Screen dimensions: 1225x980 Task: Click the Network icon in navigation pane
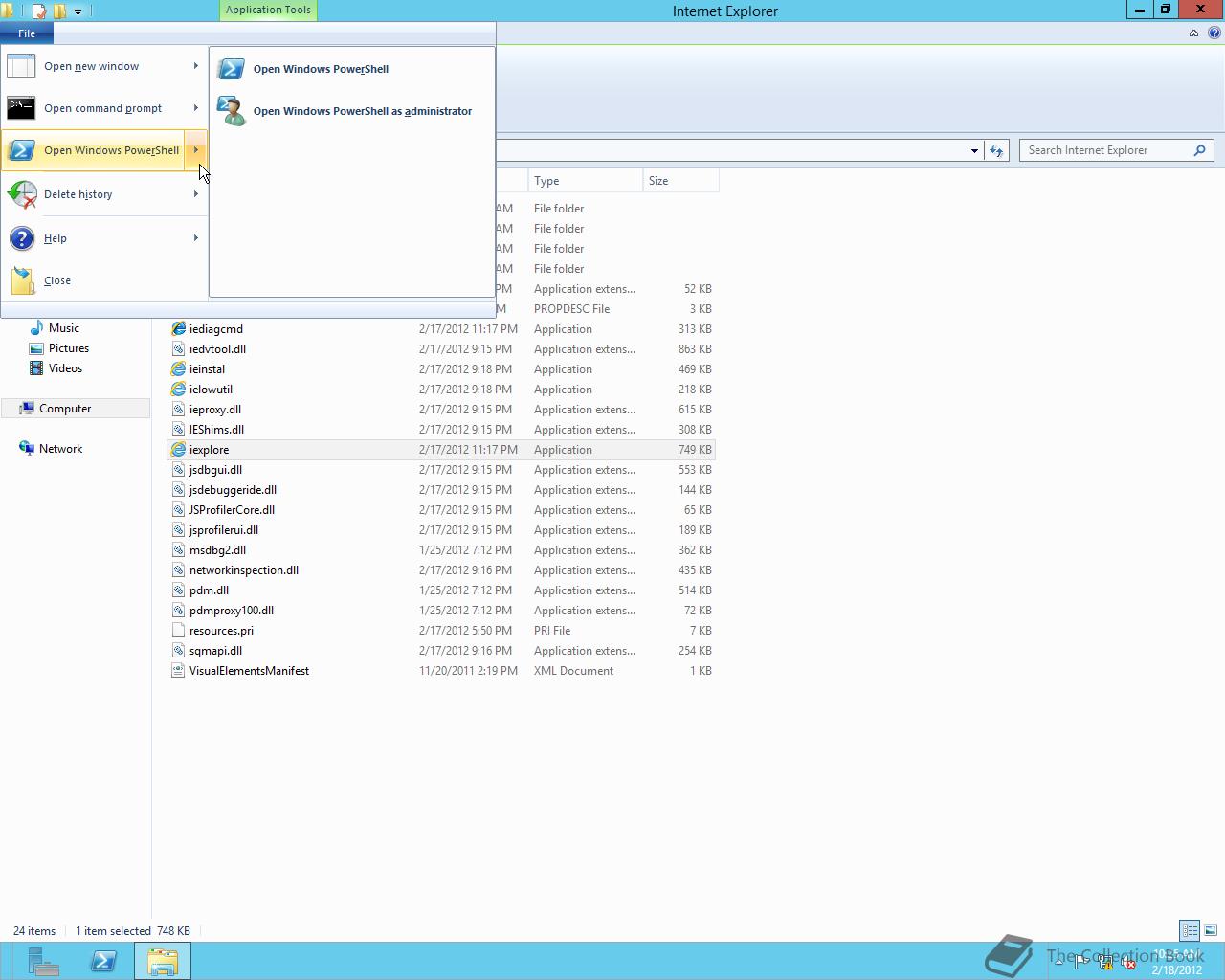27,449
